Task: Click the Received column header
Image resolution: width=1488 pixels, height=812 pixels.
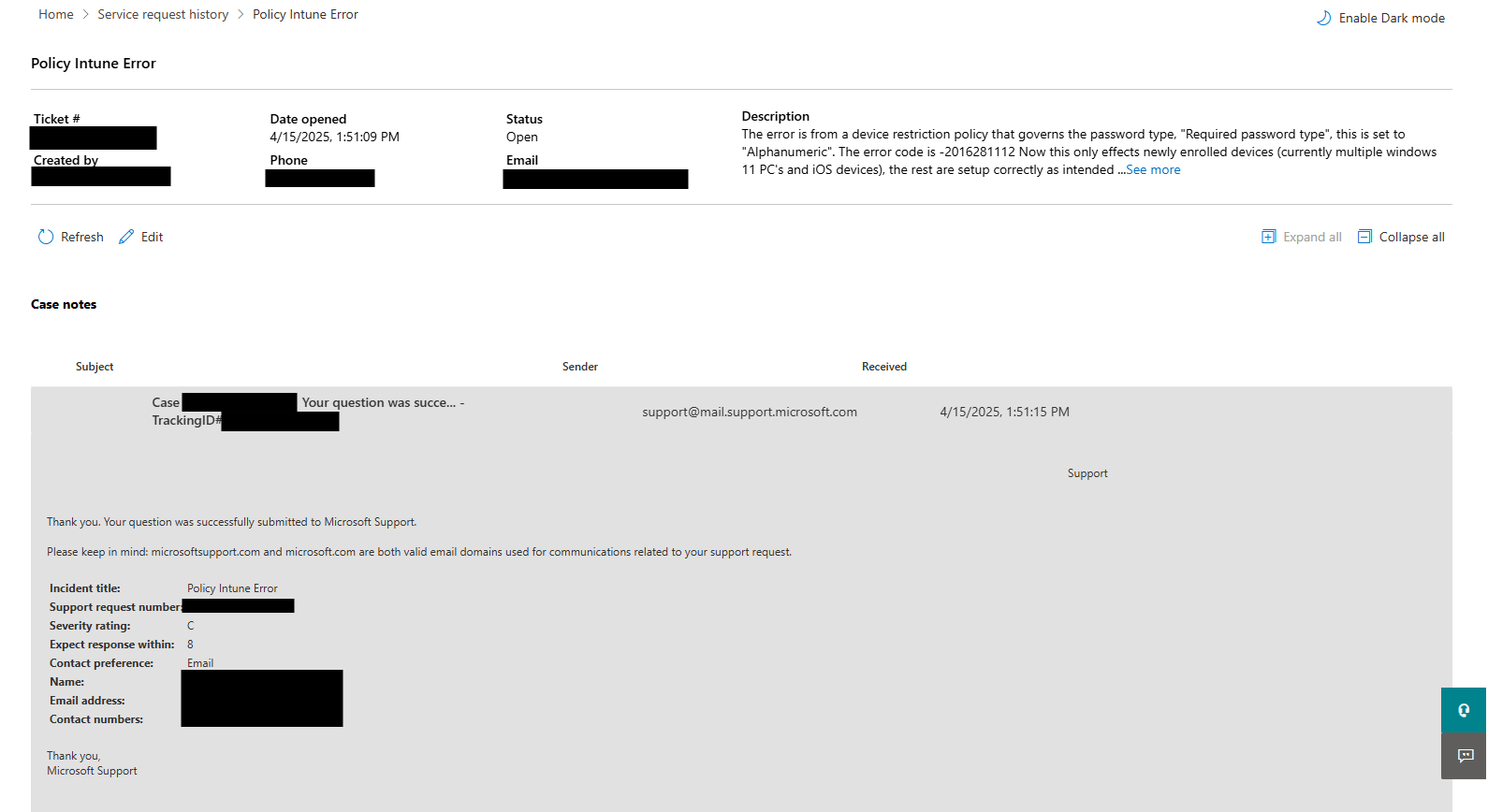Action: 884,367
